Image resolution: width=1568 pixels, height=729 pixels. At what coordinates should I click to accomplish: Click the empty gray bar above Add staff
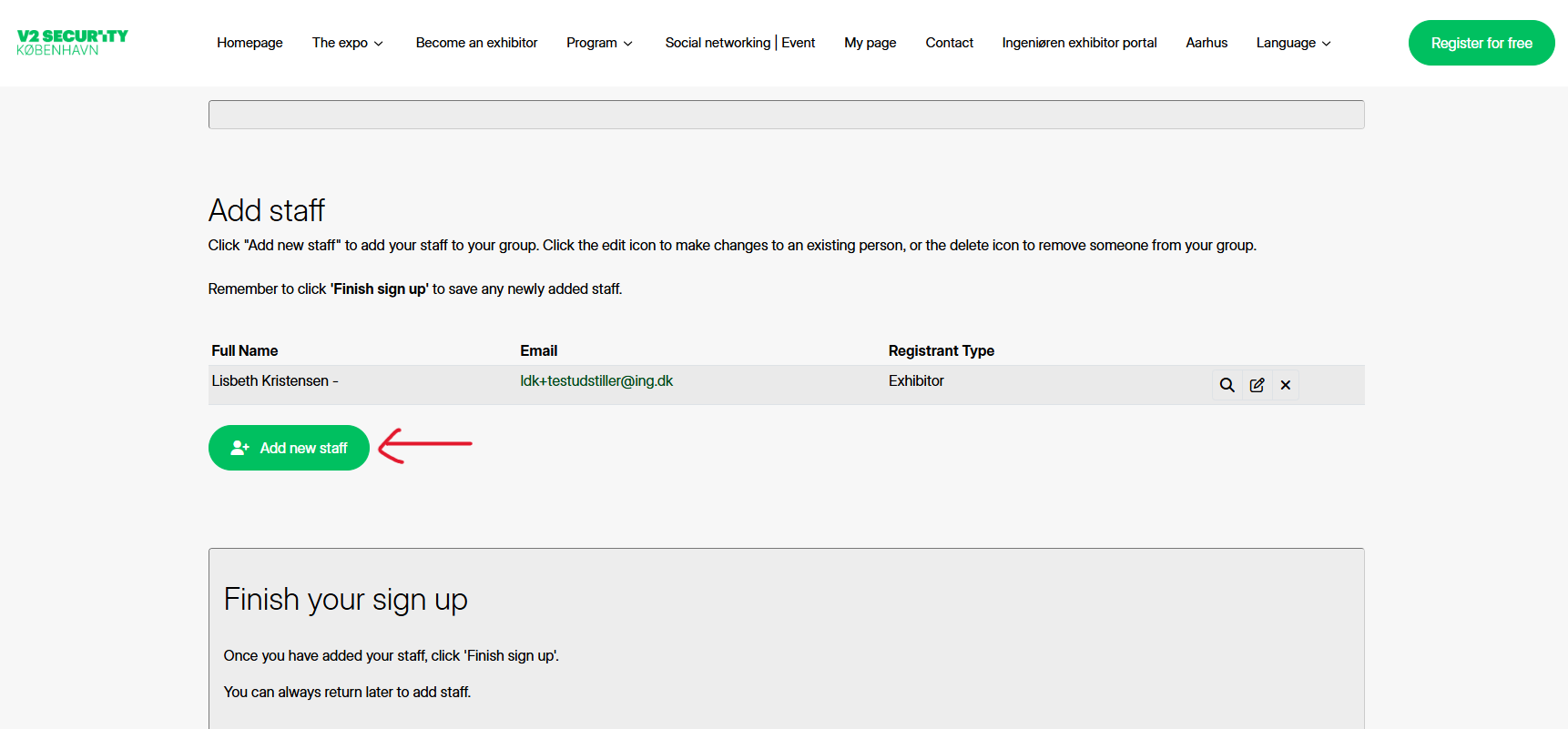point(786,115)
